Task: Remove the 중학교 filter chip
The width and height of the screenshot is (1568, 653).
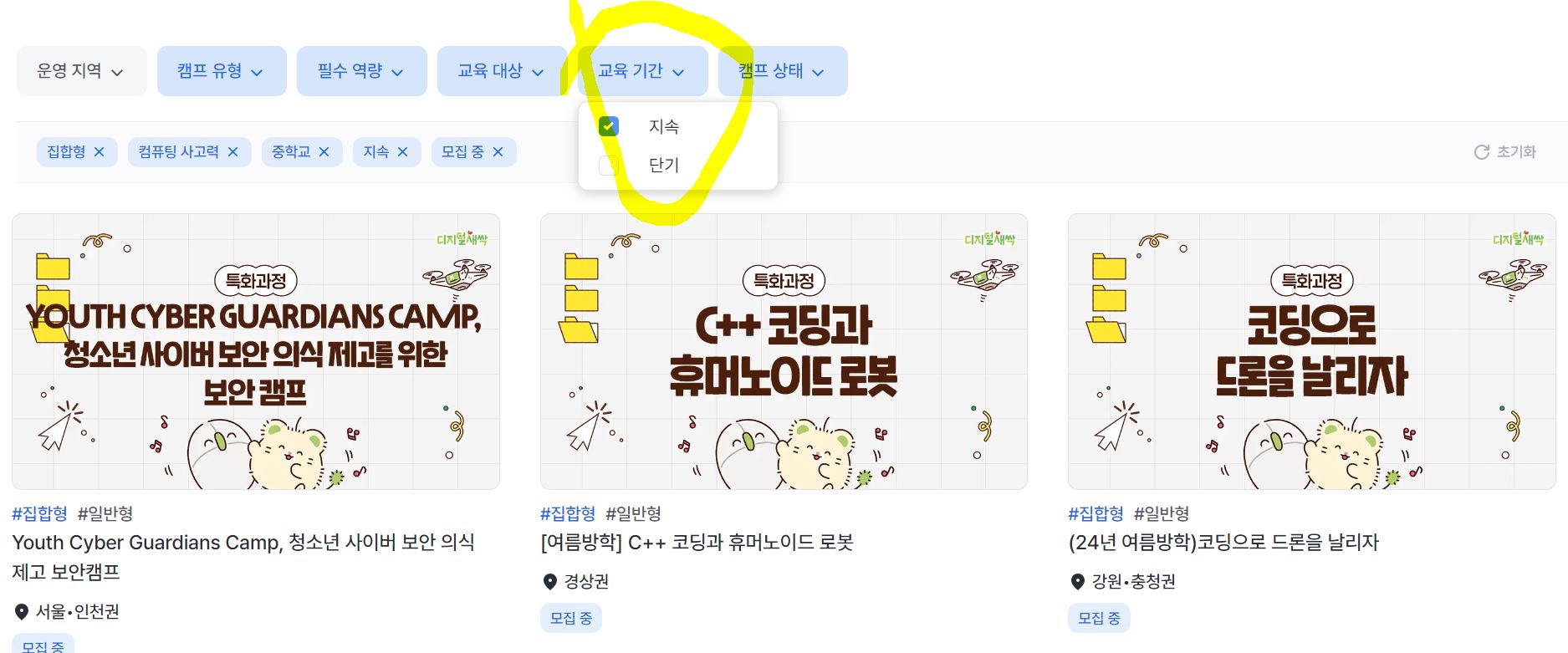Action: (x=324, y=152)
